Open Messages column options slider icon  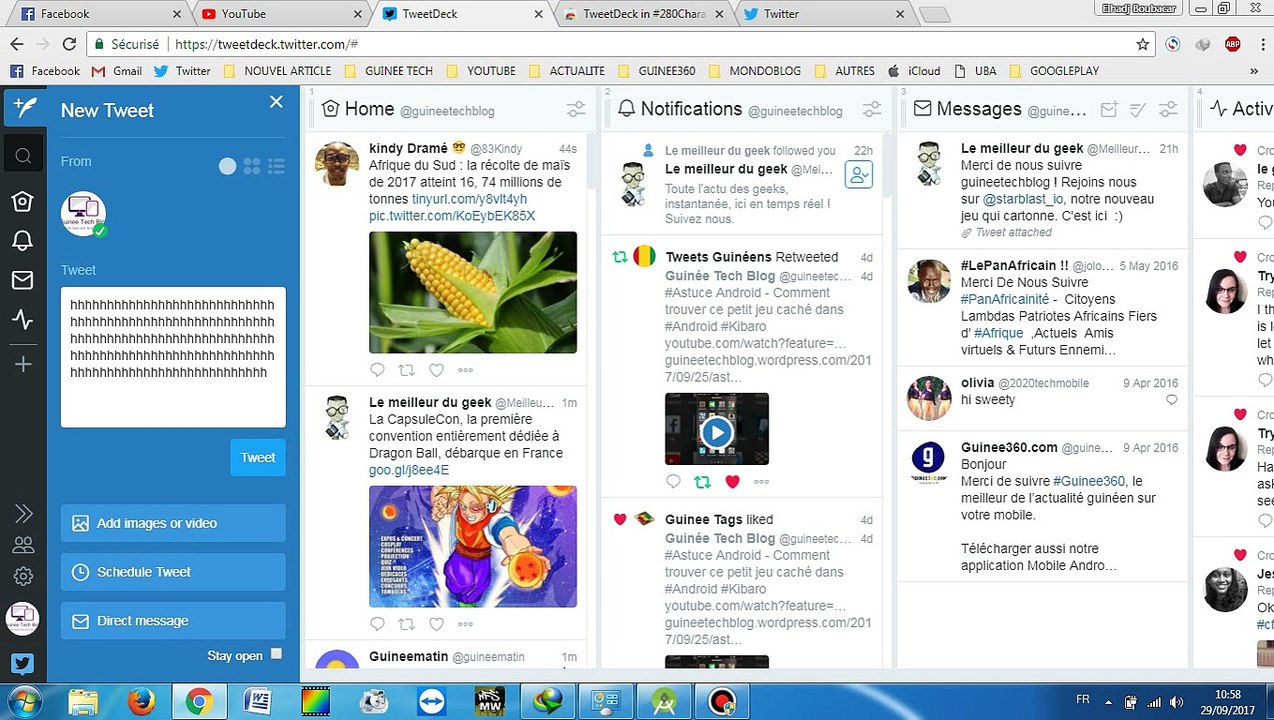(x=1168, y=110)
